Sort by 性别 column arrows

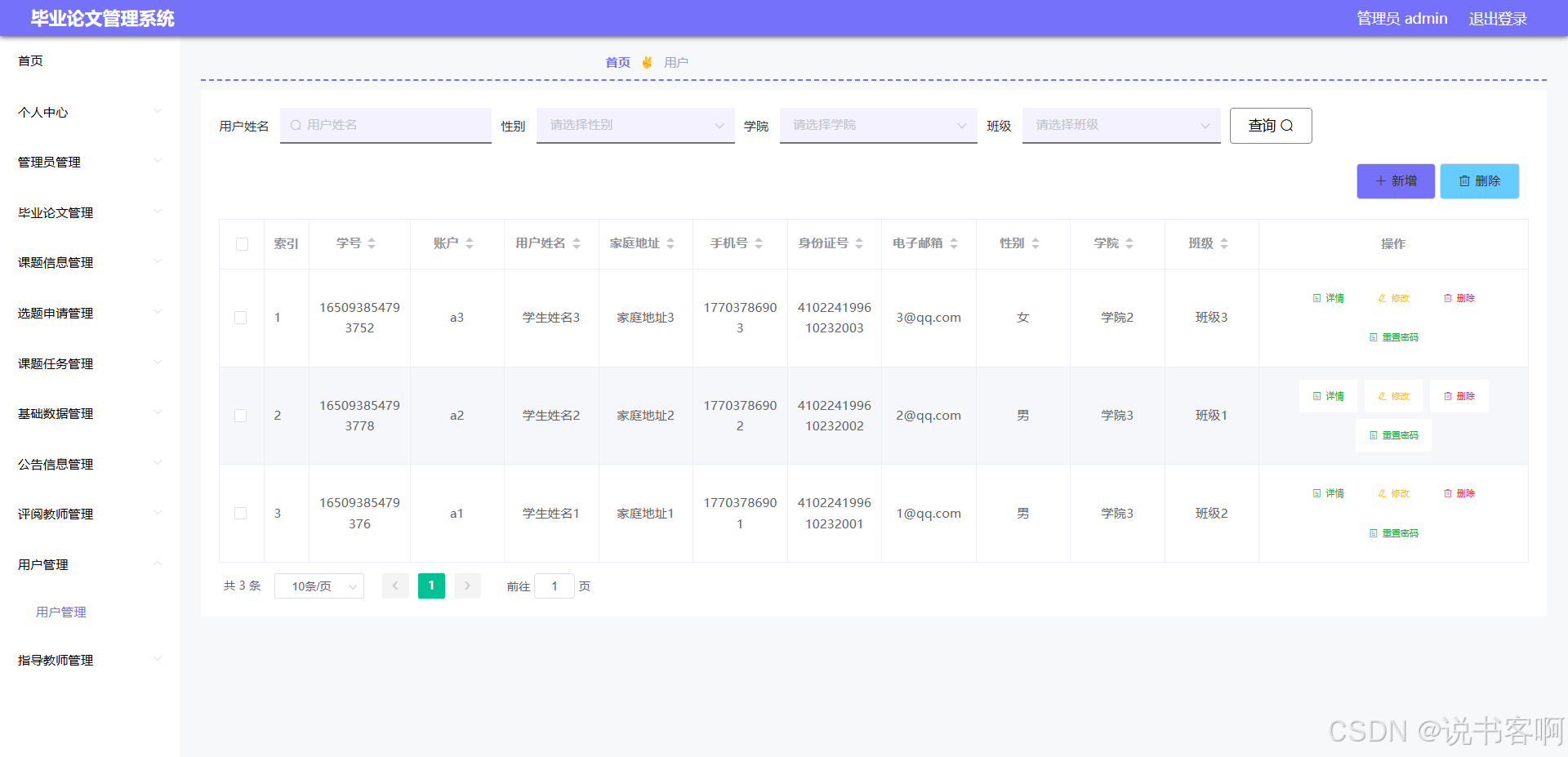click(x=1036, y=243)
